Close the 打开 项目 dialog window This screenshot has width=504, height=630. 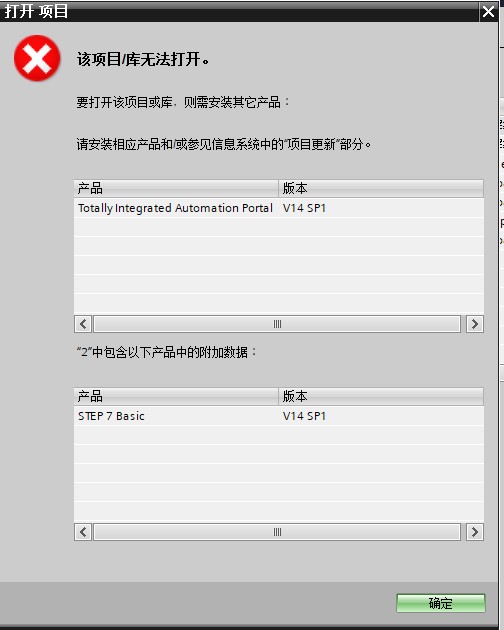pyautogui.click(x=488, y=11)
